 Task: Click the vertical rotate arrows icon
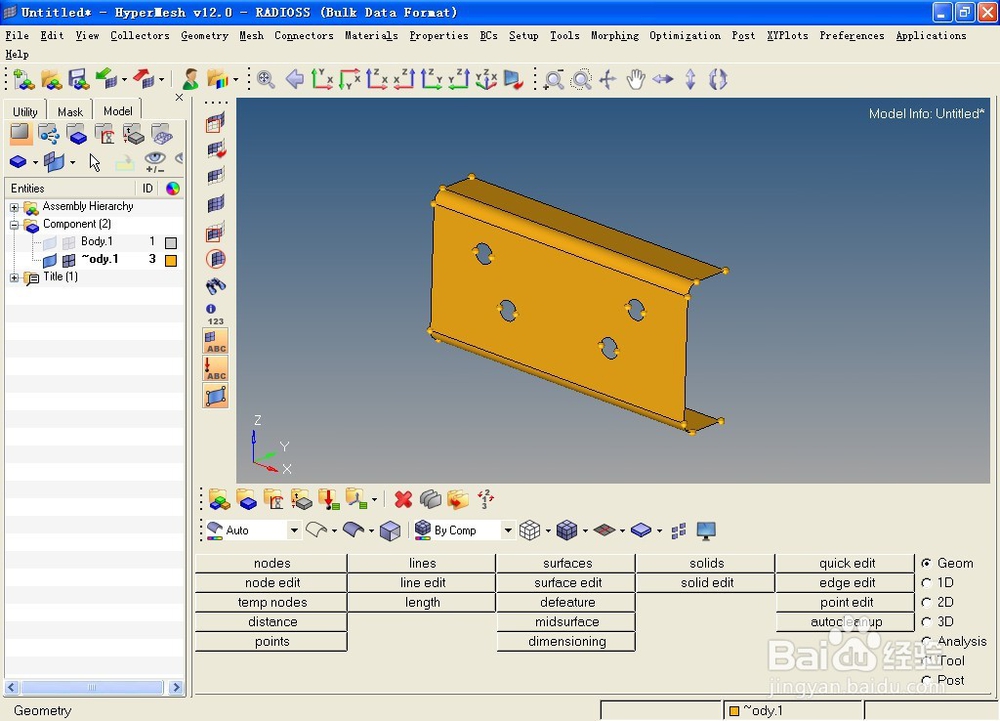[x=690, y=80]
